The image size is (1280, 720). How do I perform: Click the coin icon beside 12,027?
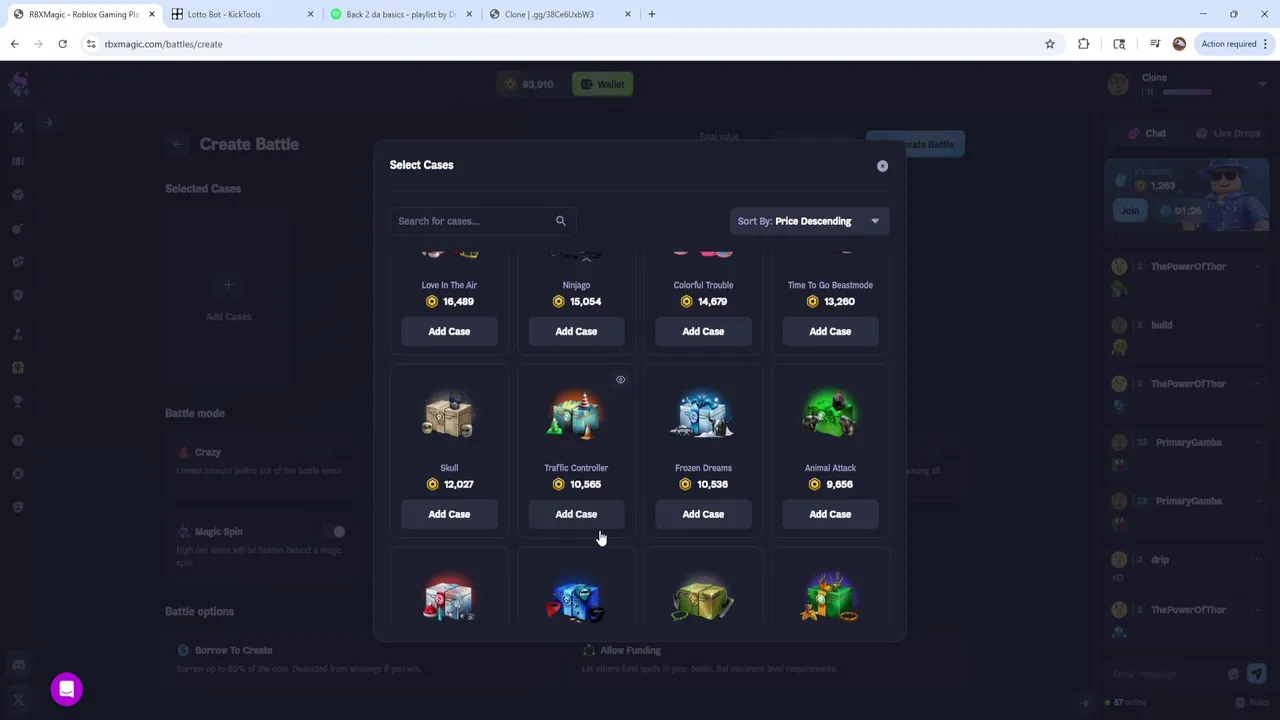pos(432,484)
